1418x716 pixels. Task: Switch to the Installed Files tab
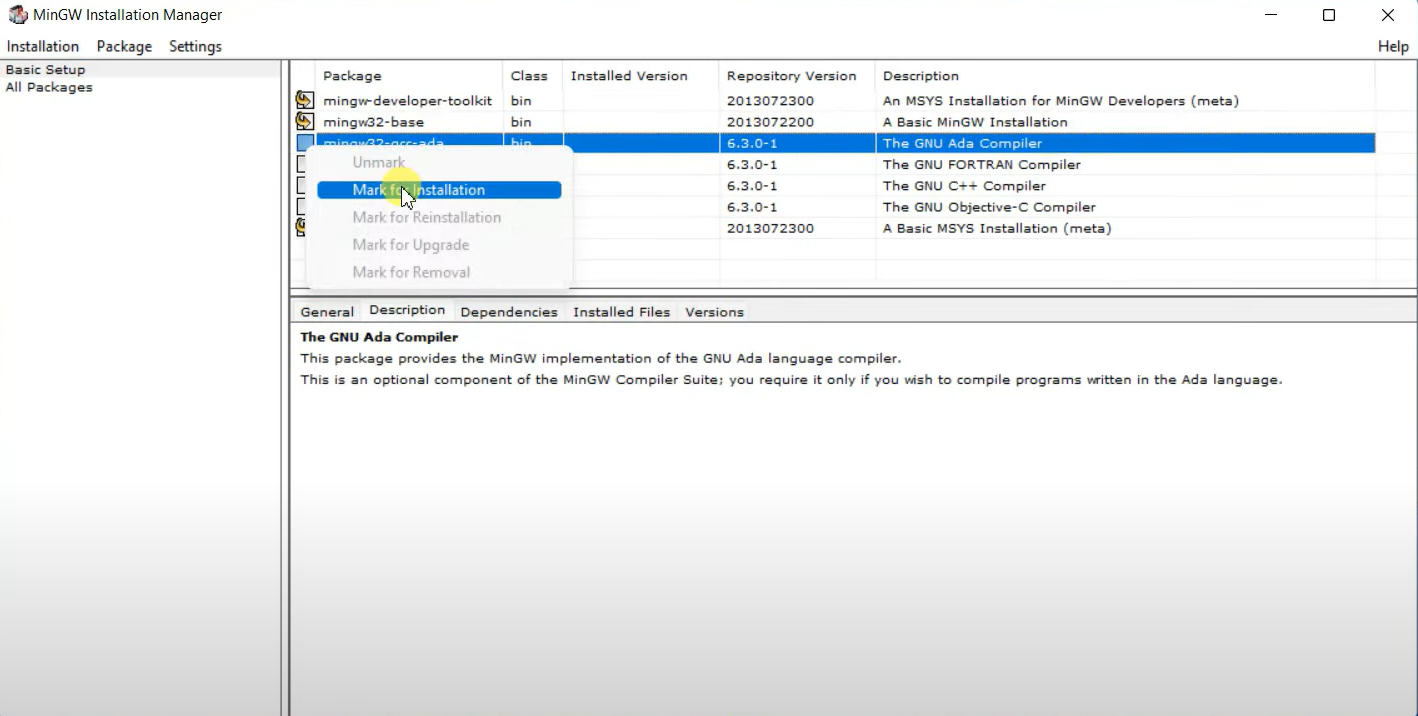[621, 311]
